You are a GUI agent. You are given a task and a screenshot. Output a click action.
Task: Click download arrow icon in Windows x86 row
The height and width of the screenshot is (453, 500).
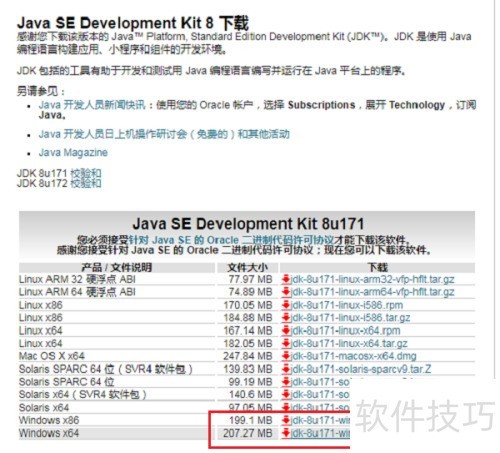(x=286, y=420)
